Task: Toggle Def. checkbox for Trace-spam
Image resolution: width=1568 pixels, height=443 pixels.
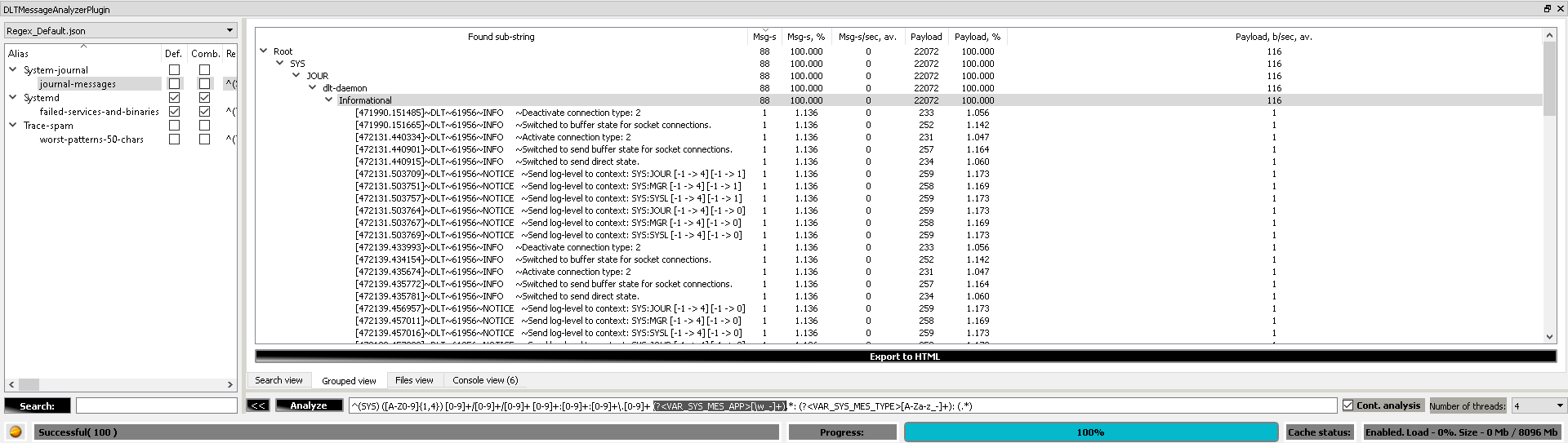Action: pos(174,126)
